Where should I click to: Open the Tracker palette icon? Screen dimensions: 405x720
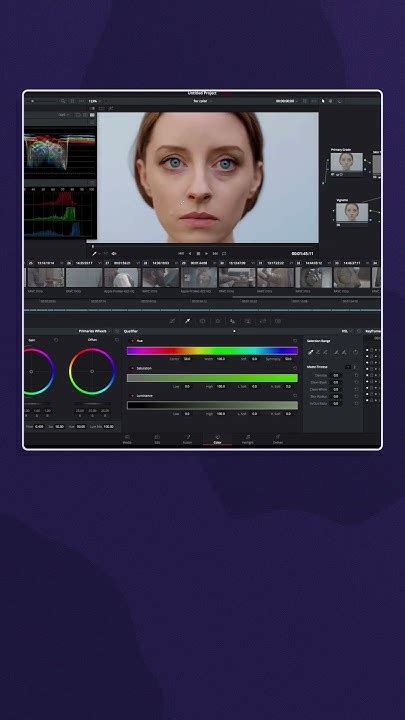(x=218, y=321)
